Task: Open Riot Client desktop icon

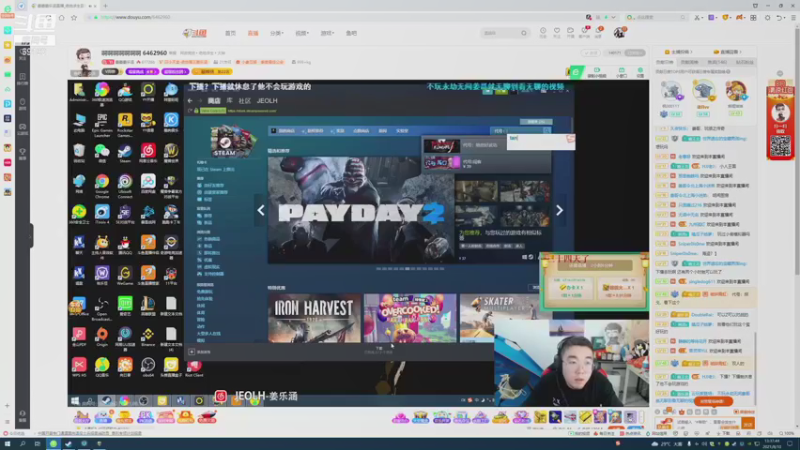Action: 194,367
